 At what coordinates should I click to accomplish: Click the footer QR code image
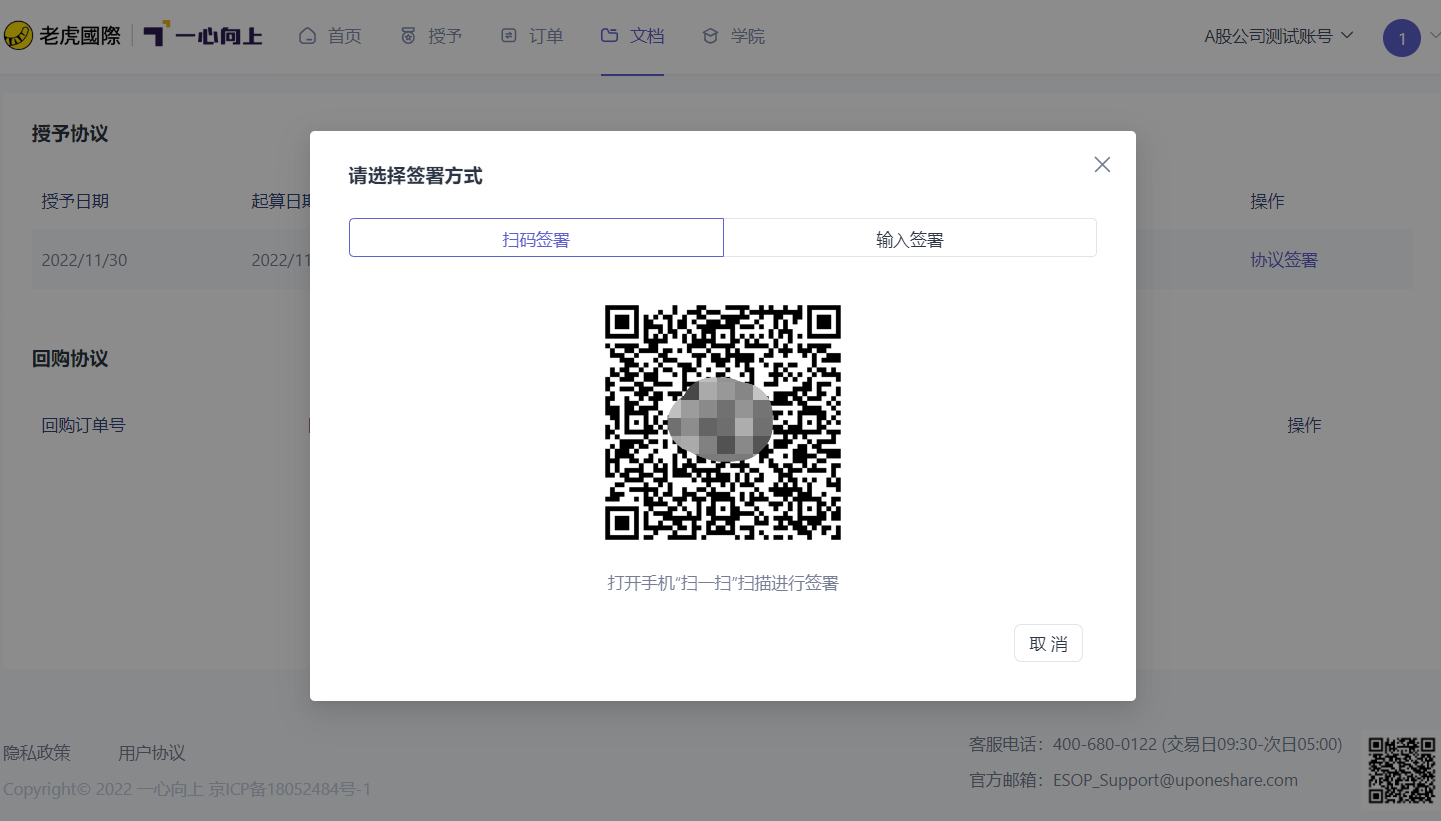click(x=1402, y=770)
